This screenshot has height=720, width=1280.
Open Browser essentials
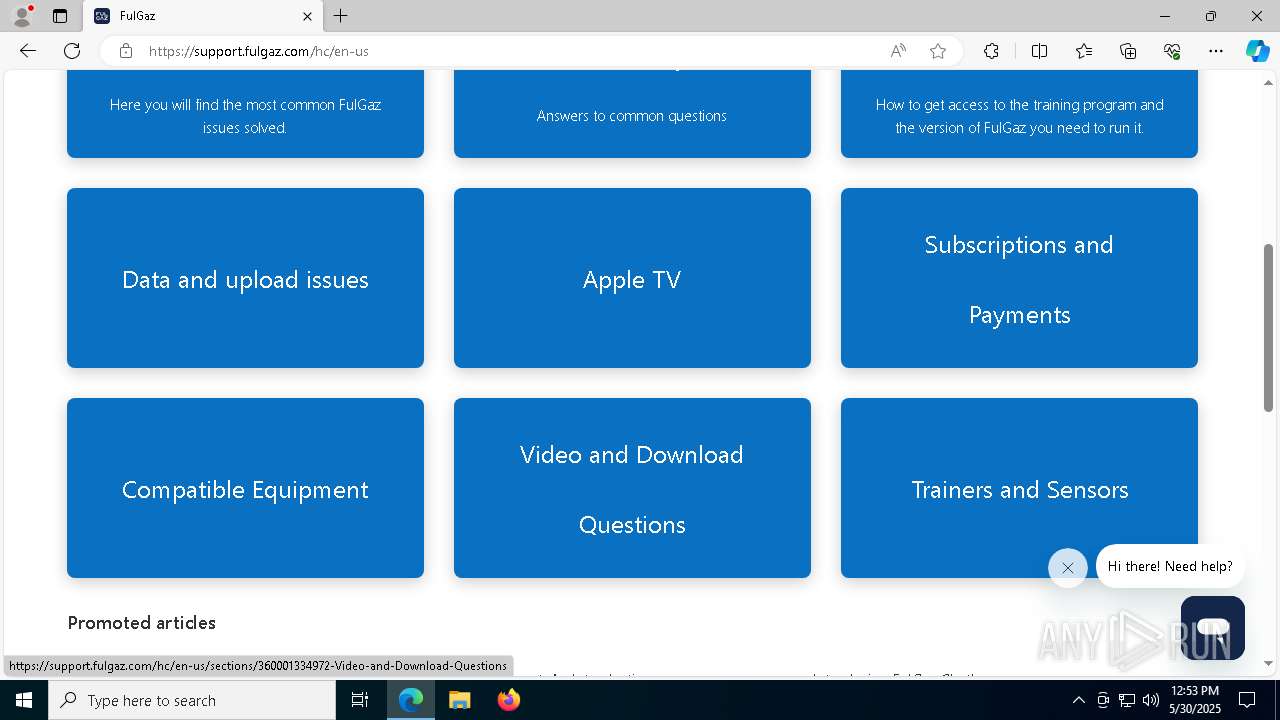pos(1172,51)
